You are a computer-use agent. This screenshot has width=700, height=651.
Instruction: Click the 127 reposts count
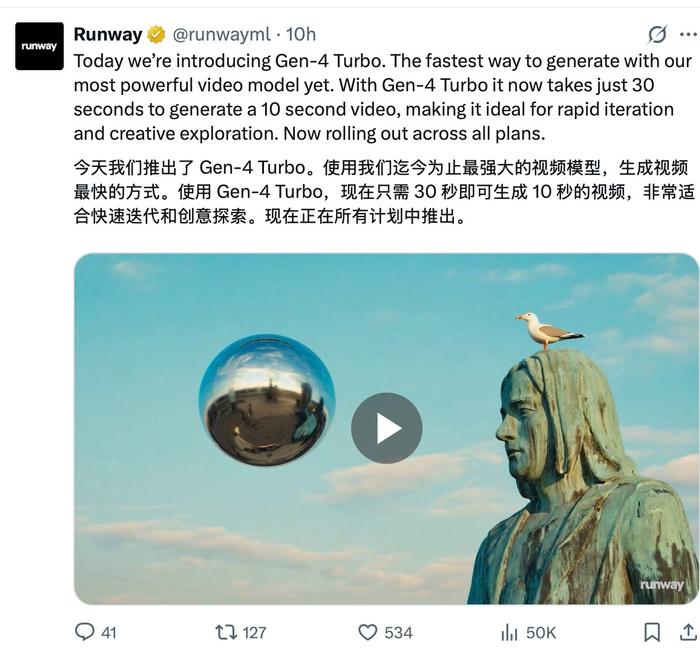[254, 633]
